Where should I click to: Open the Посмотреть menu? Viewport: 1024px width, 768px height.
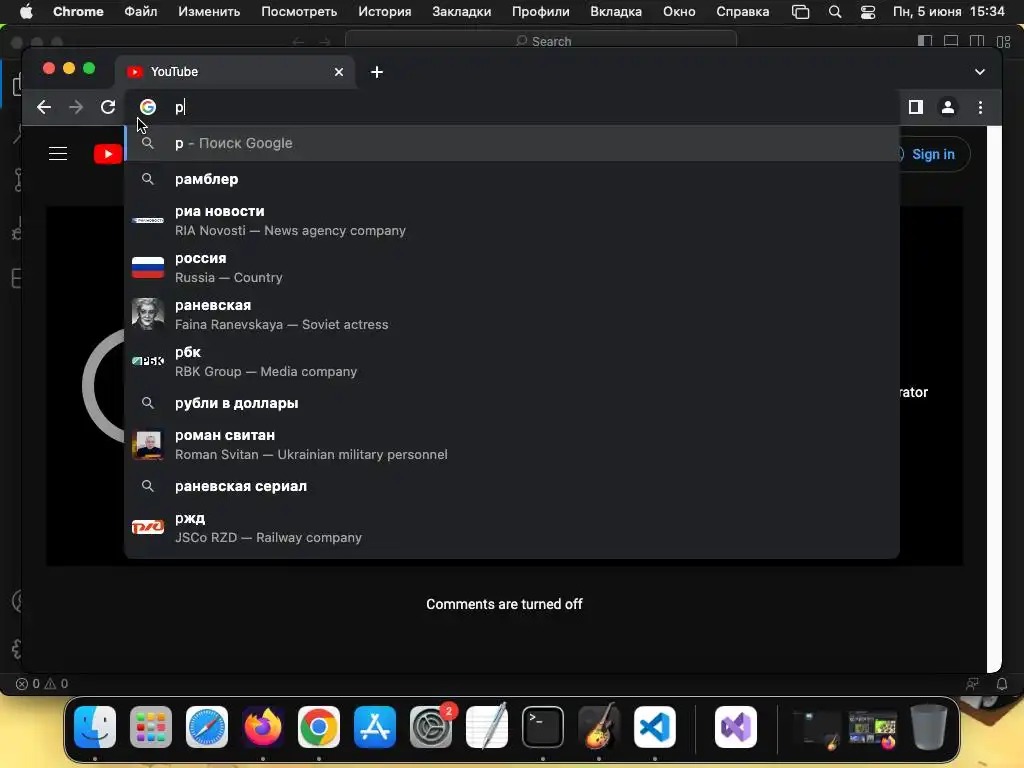point(299,12)
